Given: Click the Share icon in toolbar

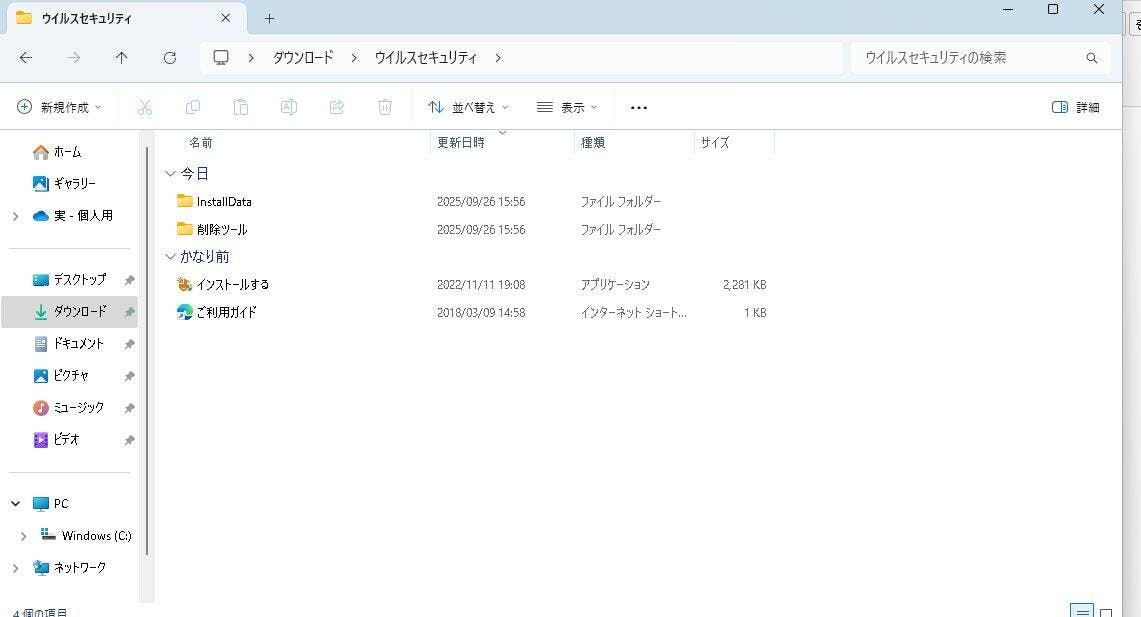Looking at the screenshot, I should click(337, 107).
